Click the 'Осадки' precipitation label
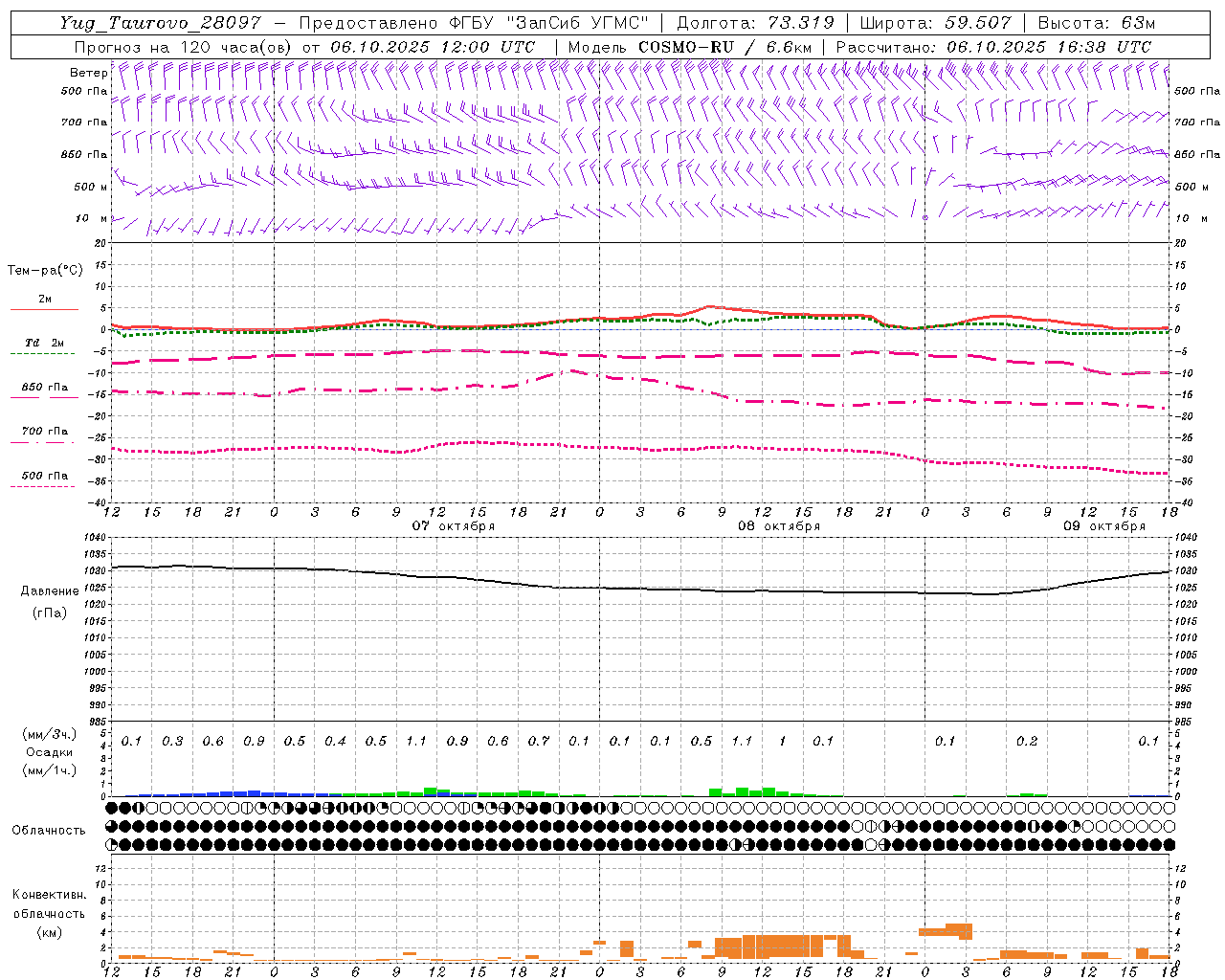The height and width of the screenshot is (980, 1225). 50,752
